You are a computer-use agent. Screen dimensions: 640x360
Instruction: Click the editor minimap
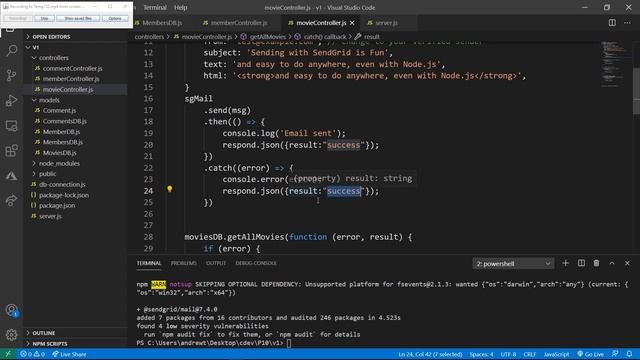click(x=615, y=64)
